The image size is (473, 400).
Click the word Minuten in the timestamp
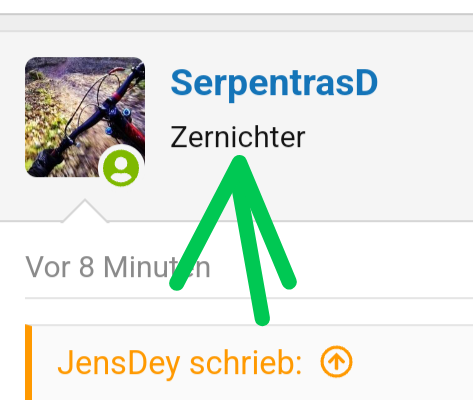click(157, 267)
